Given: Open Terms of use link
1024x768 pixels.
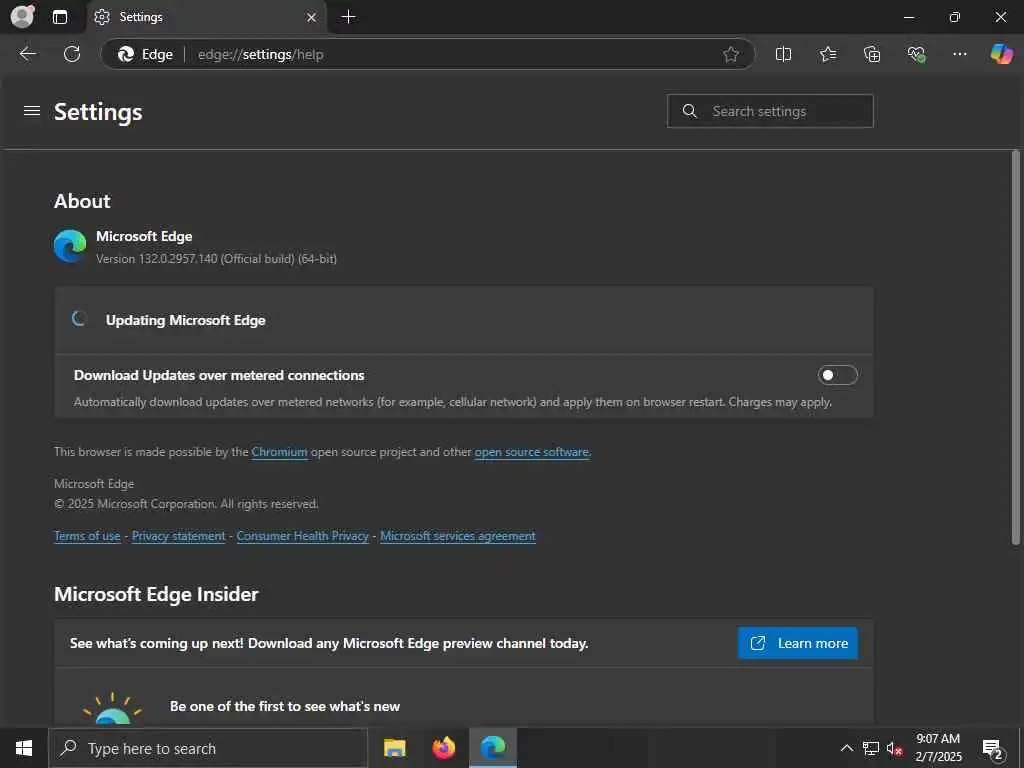Looking at the screenshot, I should (88, 536).
